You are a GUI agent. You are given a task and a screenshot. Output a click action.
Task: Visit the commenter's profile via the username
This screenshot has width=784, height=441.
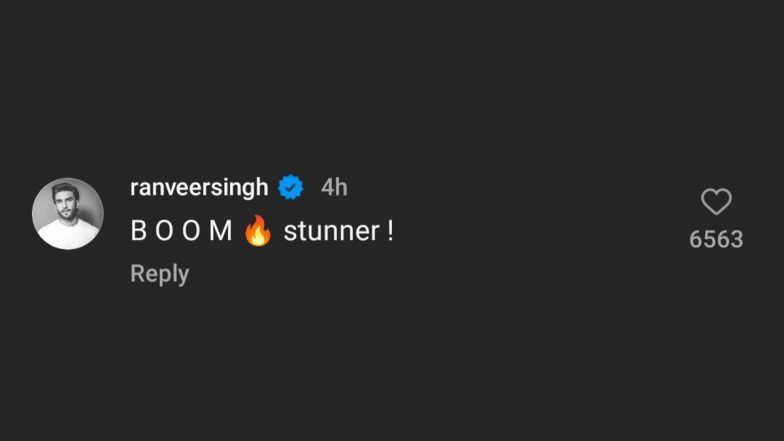click(x=199, y=187)
